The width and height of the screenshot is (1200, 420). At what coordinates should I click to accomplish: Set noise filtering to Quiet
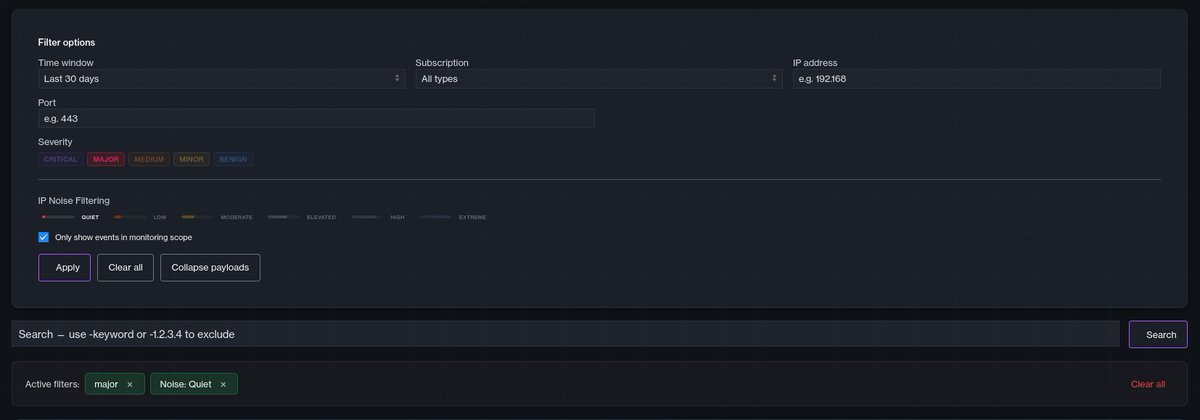point(70,217)
